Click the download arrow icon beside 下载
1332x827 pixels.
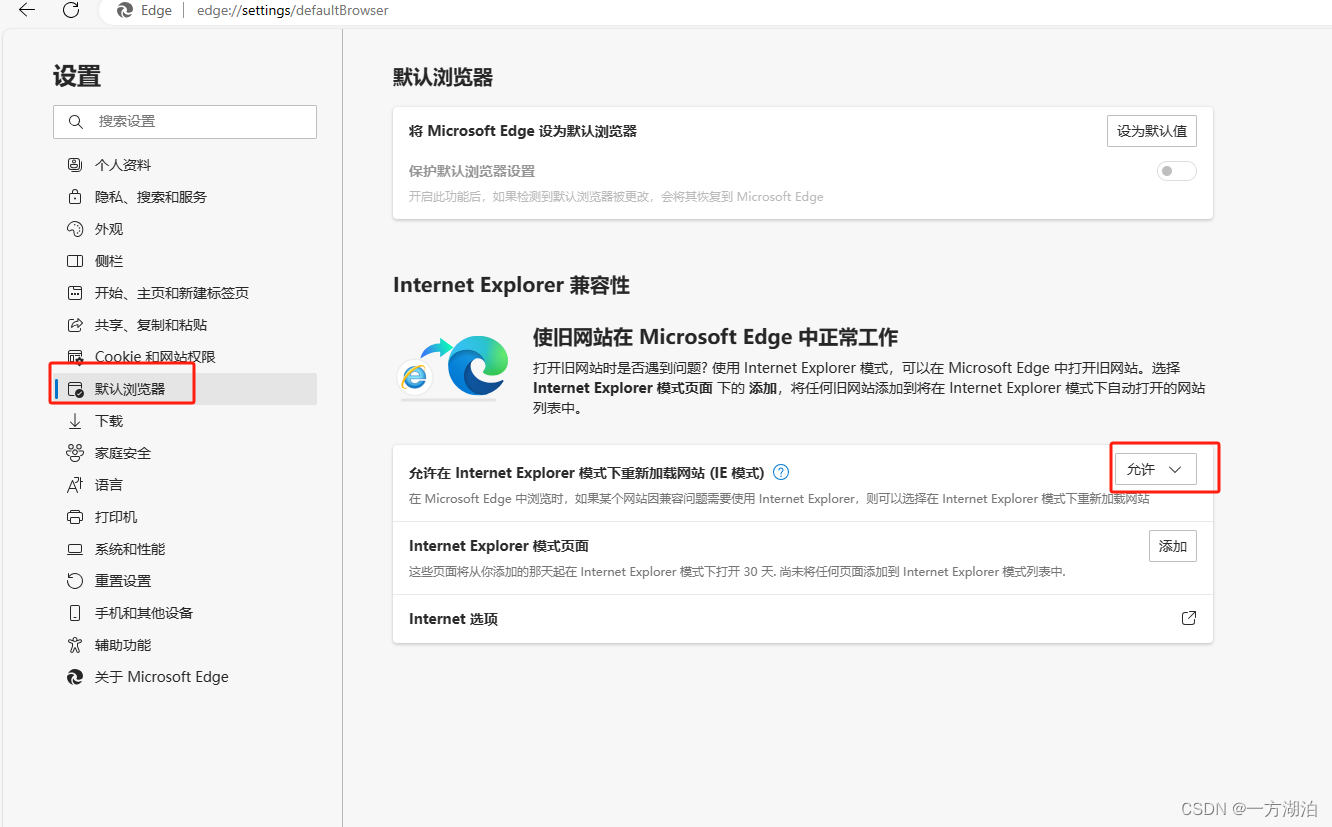point(75,421)
